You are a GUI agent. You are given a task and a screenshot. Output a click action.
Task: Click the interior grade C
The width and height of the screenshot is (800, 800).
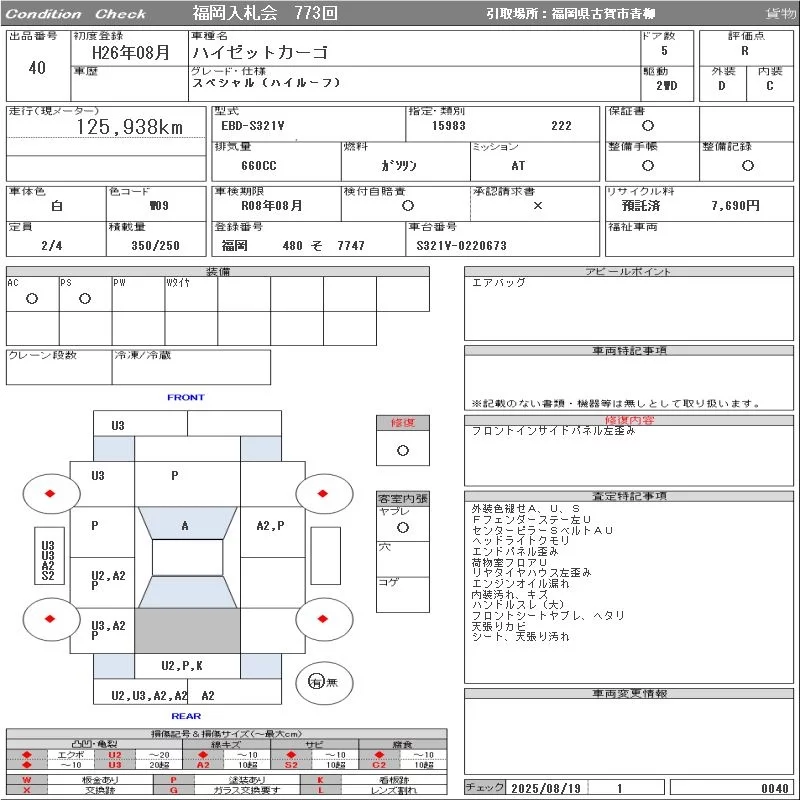pyautogui.click(x=769, y=86)
